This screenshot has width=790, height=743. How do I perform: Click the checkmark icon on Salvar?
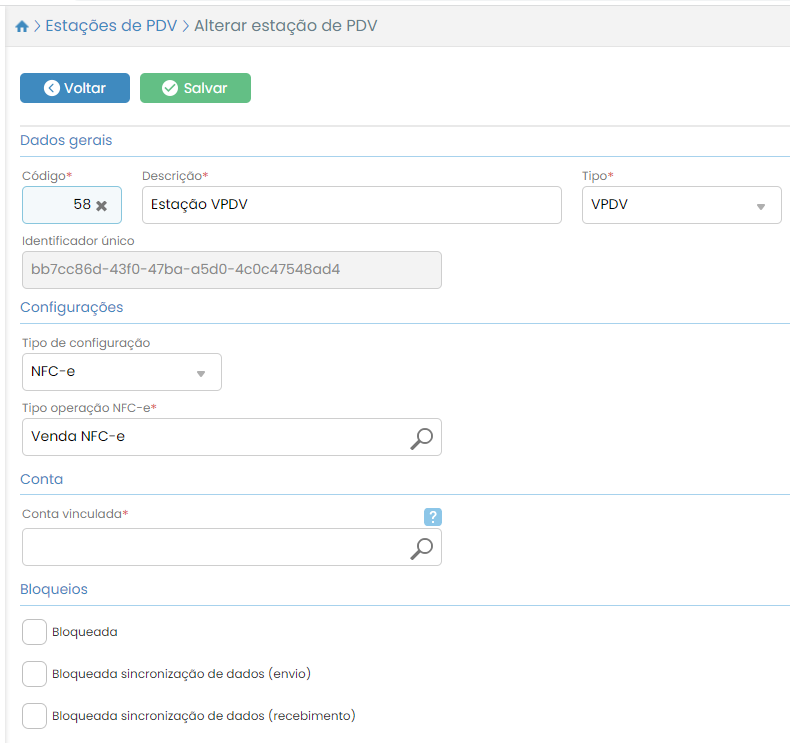pos(169,88)
